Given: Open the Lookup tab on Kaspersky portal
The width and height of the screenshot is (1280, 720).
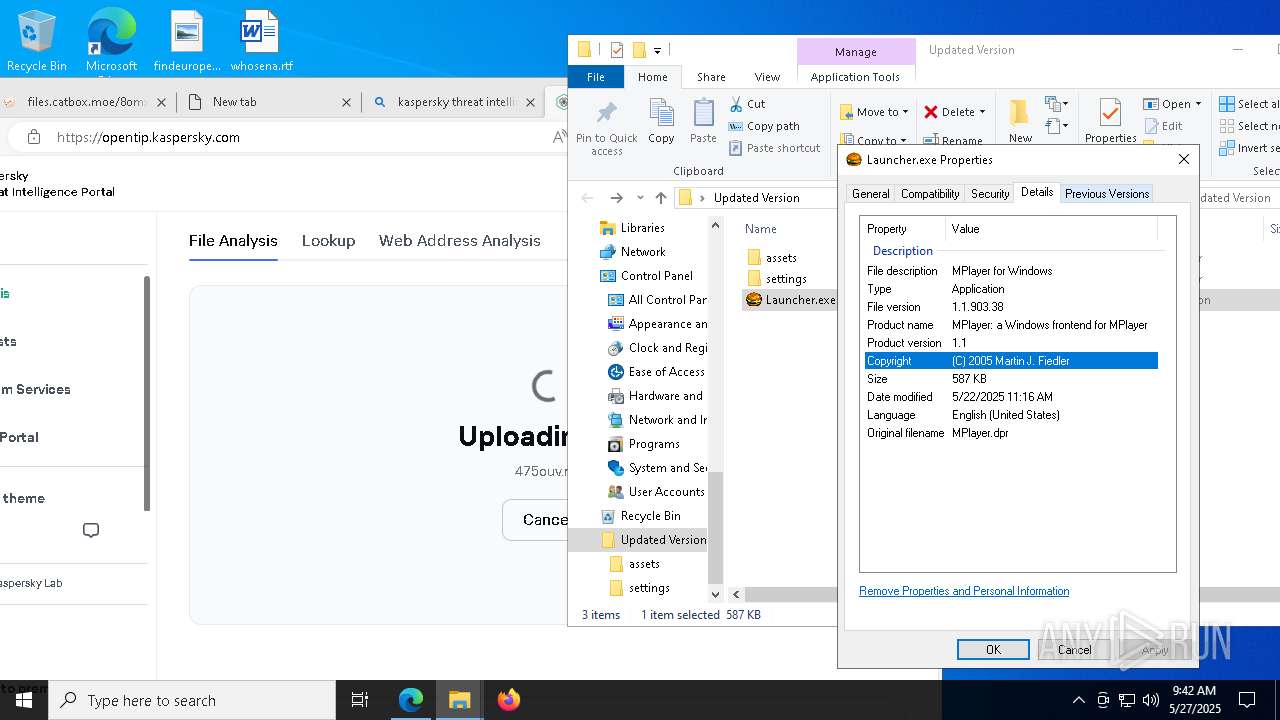Looking at the screenshot, I should tap(328, 241).
